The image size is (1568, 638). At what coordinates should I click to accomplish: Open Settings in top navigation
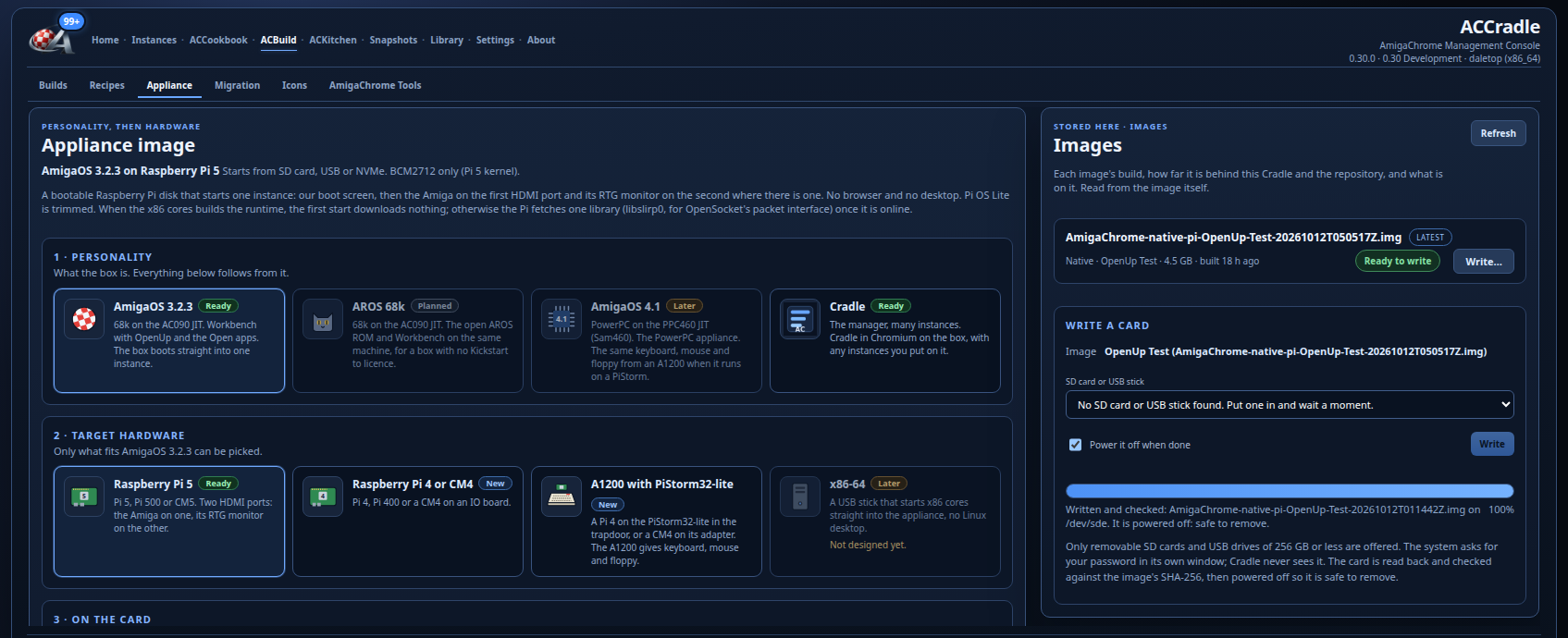pos(495,40)
